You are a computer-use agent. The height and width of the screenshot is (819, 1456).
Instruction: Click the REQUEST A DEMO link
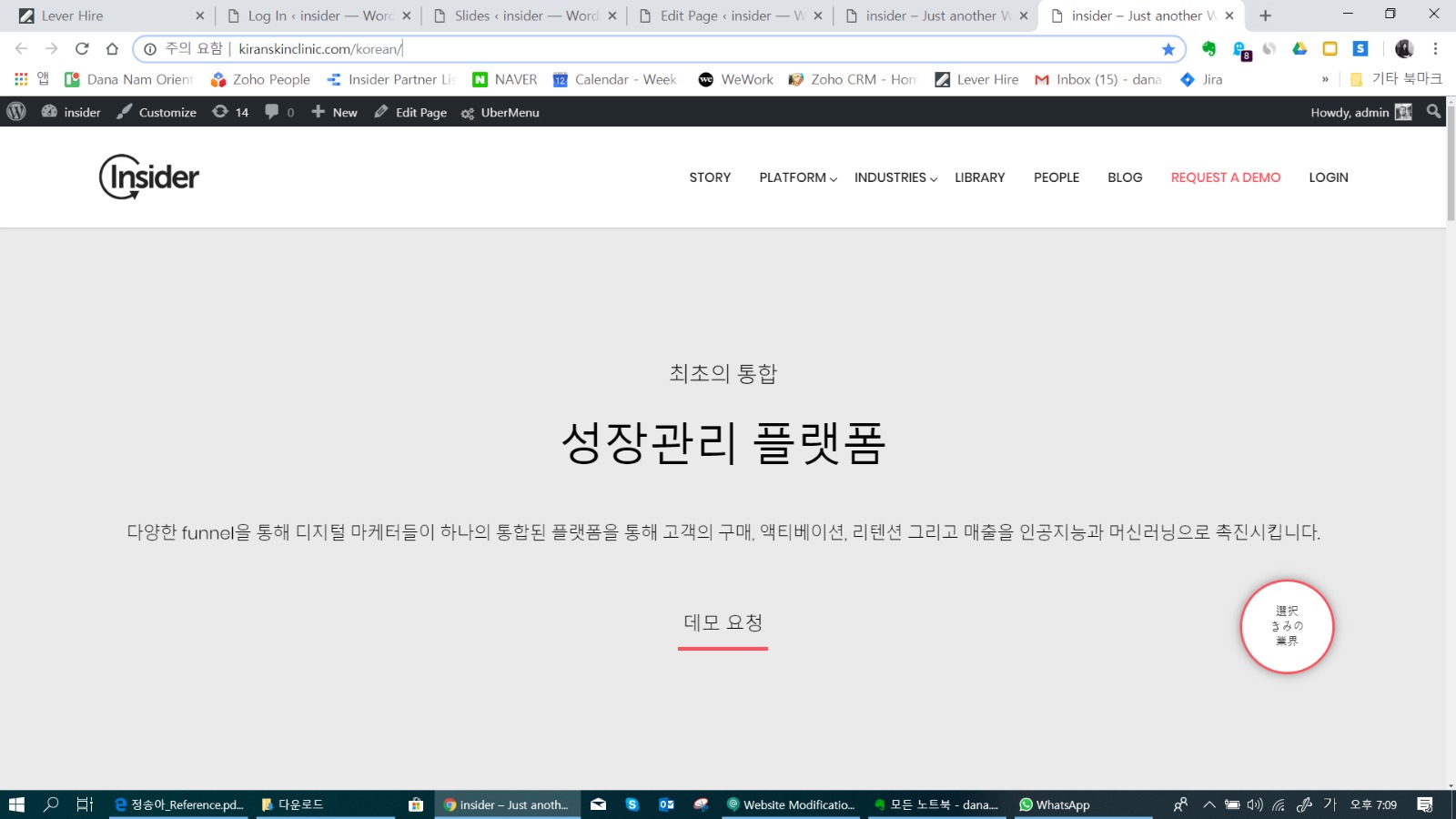pos(1225,177)
